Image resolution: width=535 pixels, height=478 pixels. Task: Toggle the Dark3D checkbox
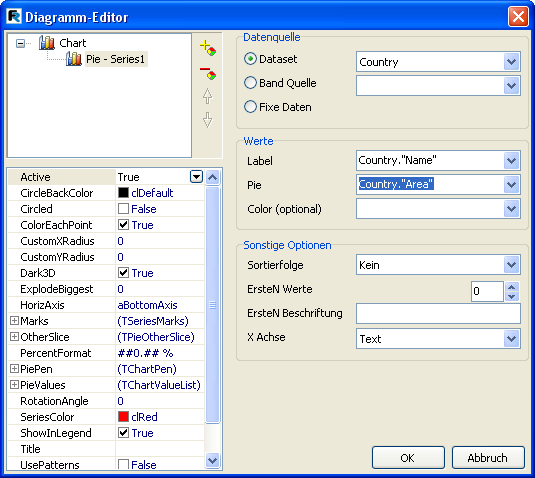[x=123, y=273]
